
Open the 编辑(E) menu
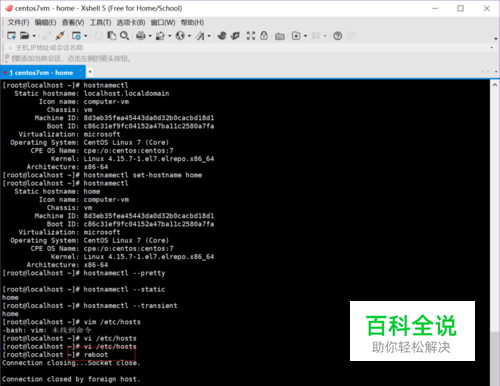pyautogui.click(x=45, y=23)
